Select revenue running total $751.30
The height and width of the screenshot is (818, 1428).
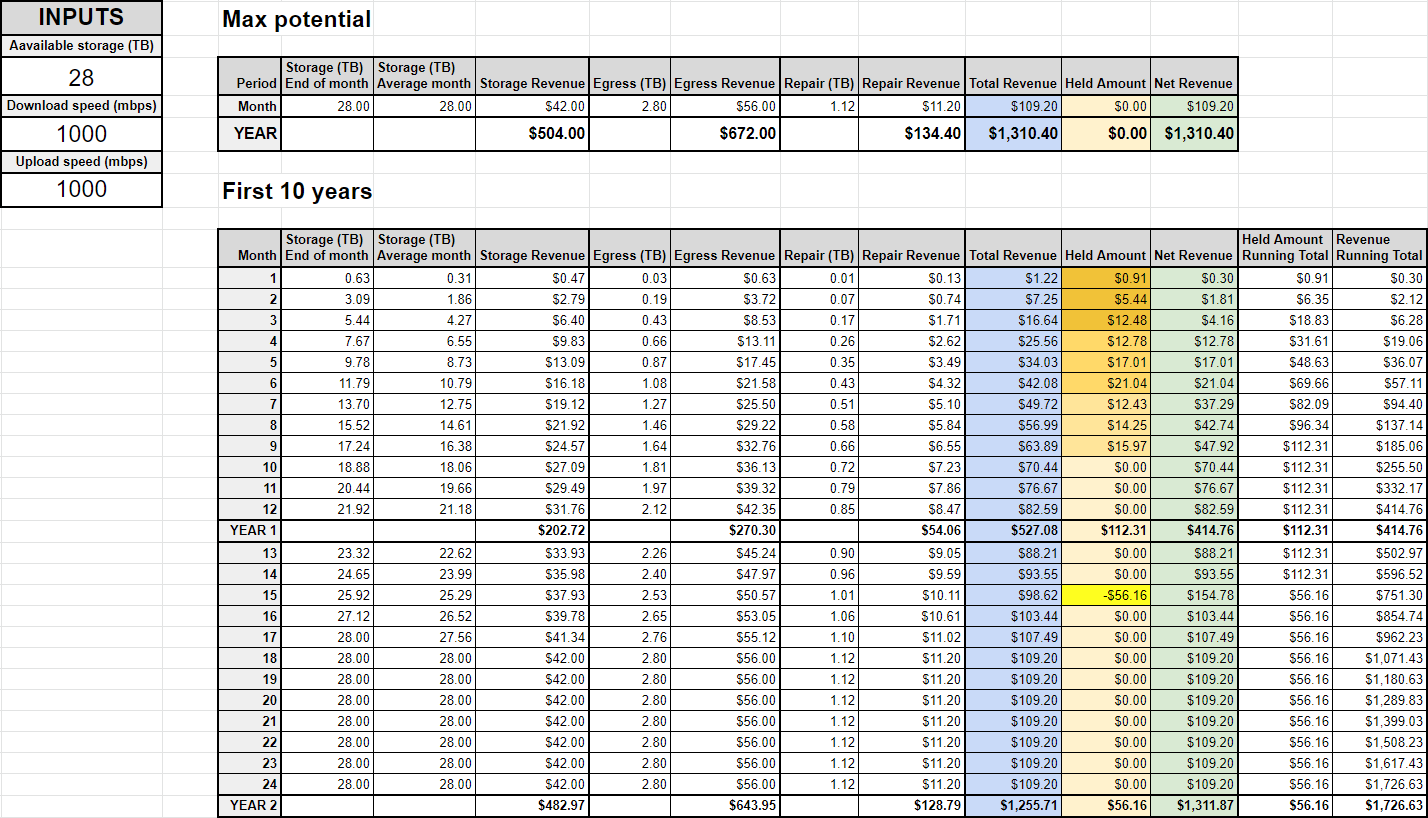pyautogui.click(x=1379, y=595)
